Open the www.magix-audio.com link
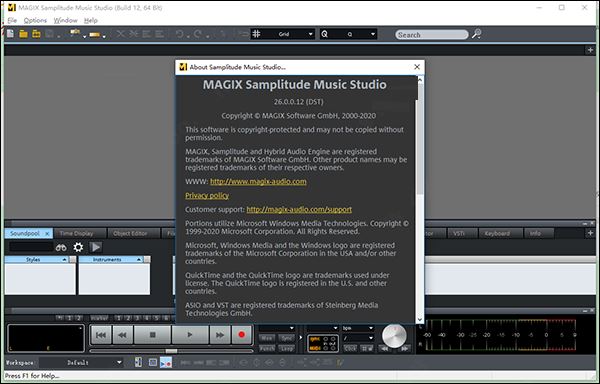This screenshot has width=600, height=384. (x=258, y=181)
